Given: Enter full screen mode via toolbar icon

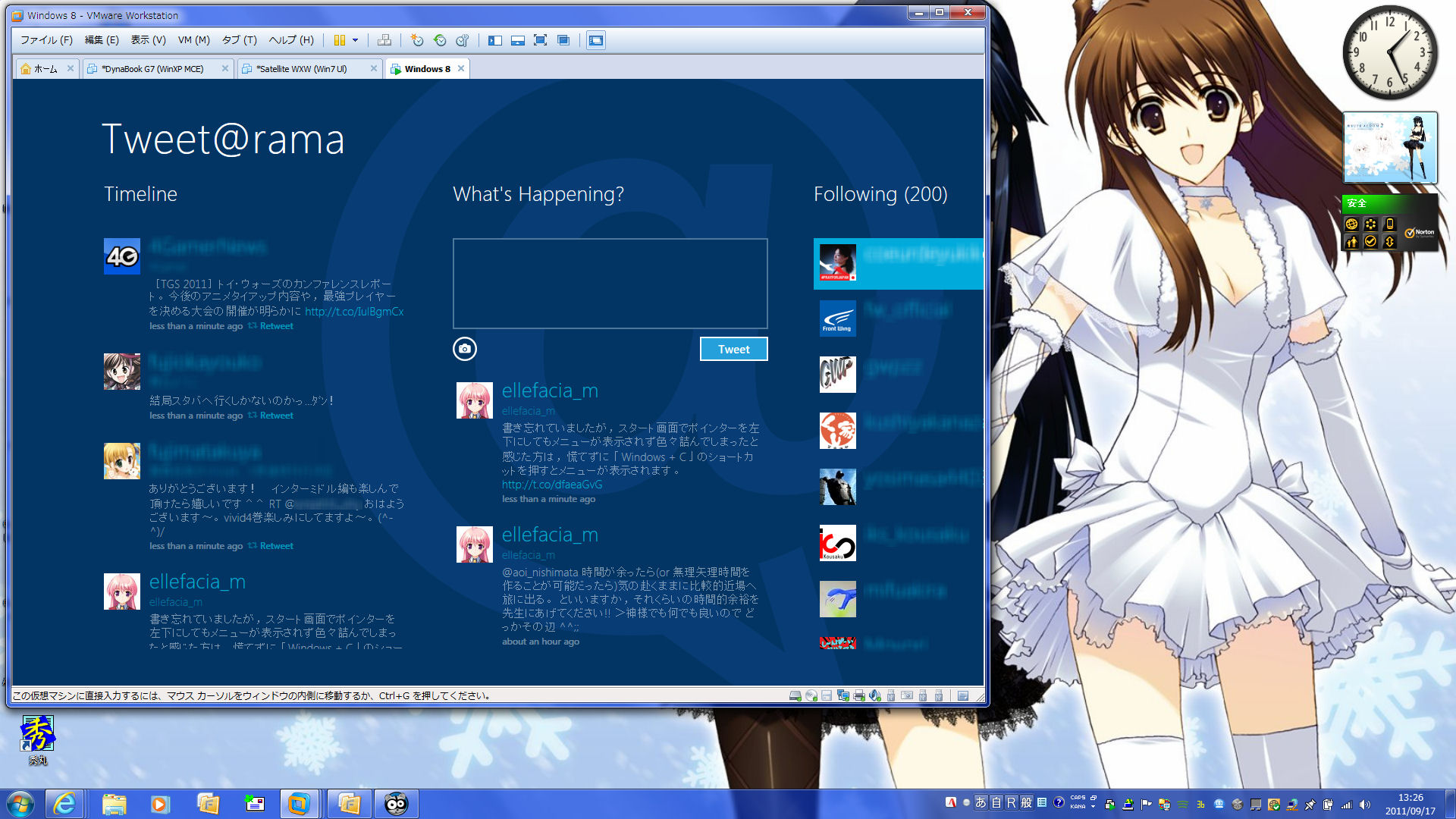Looking at the screenshot, I should [x=540, y=40].
